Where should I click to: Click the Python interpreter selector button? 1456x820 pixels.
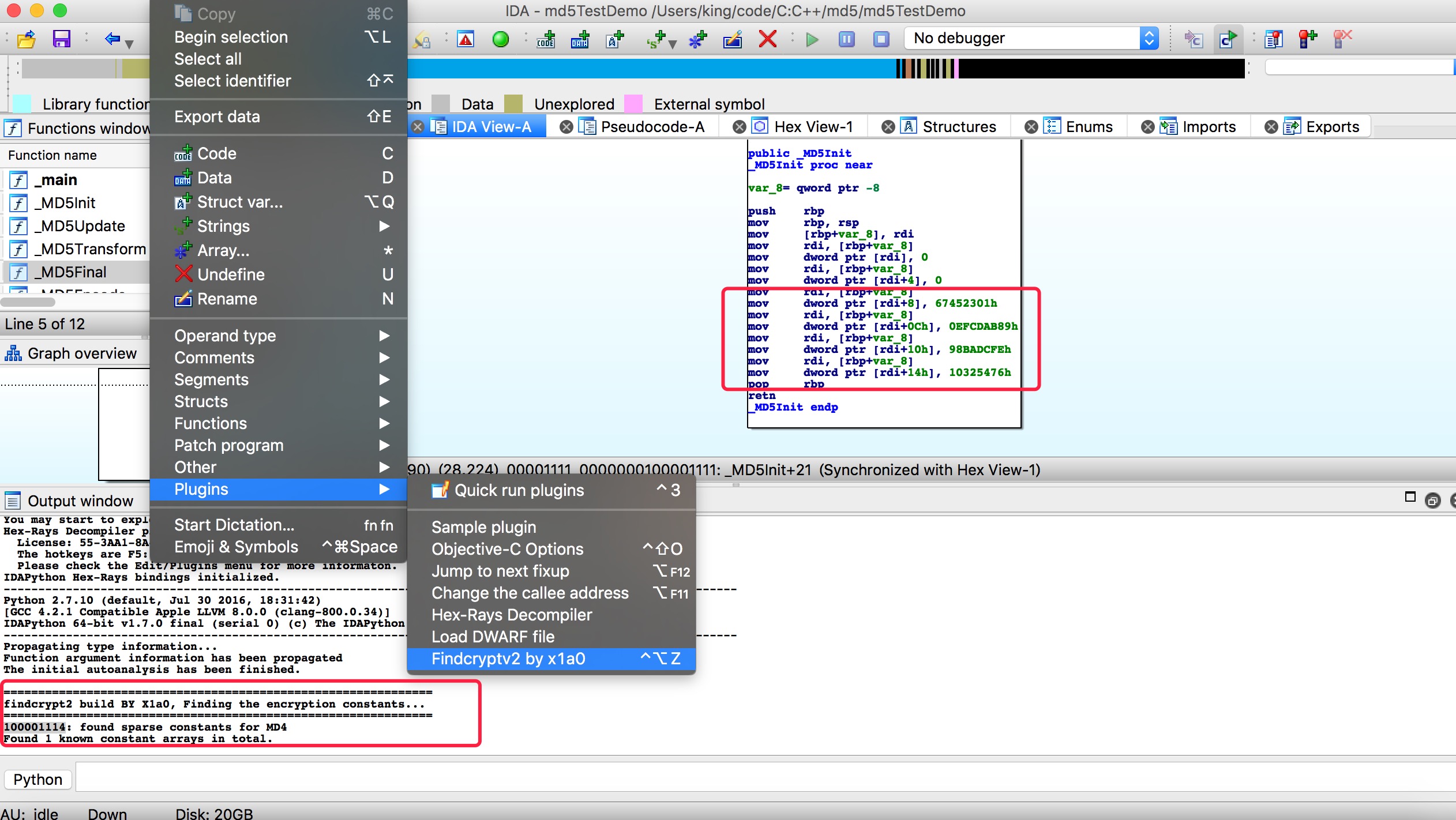click(x=38, y=780)
